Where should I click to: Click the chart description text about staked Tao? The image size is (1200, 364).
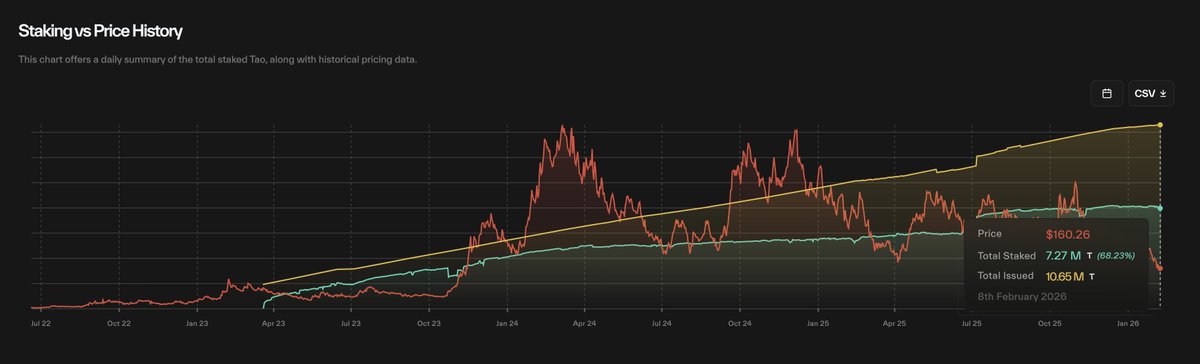pyautogui.click(x=217, y=60)
